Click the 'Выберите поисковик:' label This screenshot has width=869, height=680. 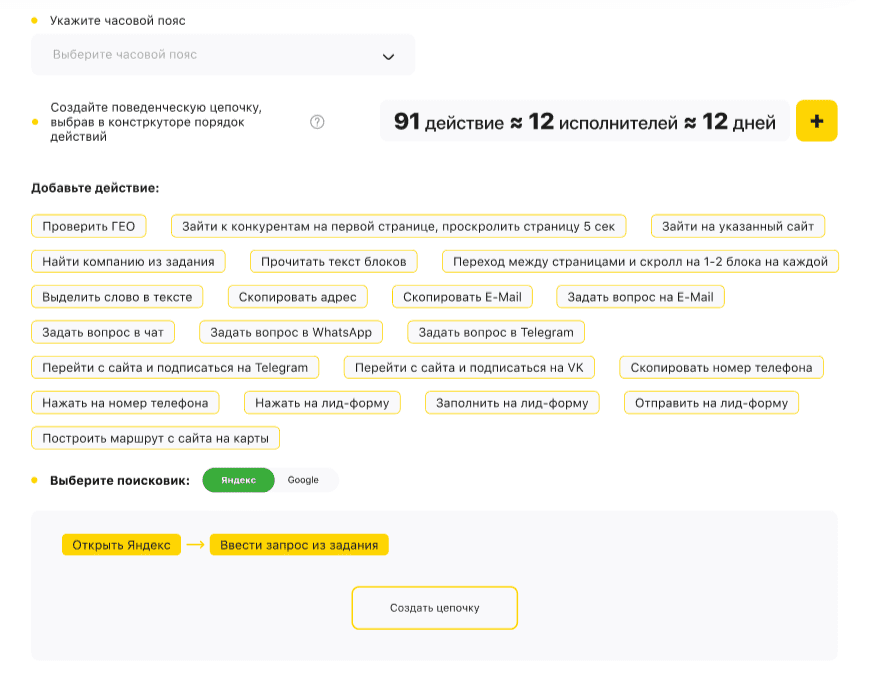(120, 480)
